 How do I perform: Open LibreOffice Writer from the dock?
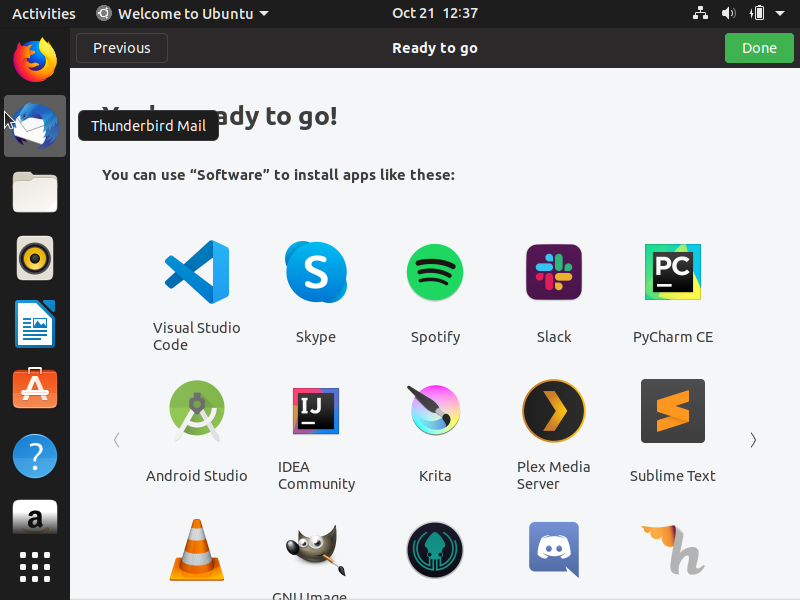(35, 324)
